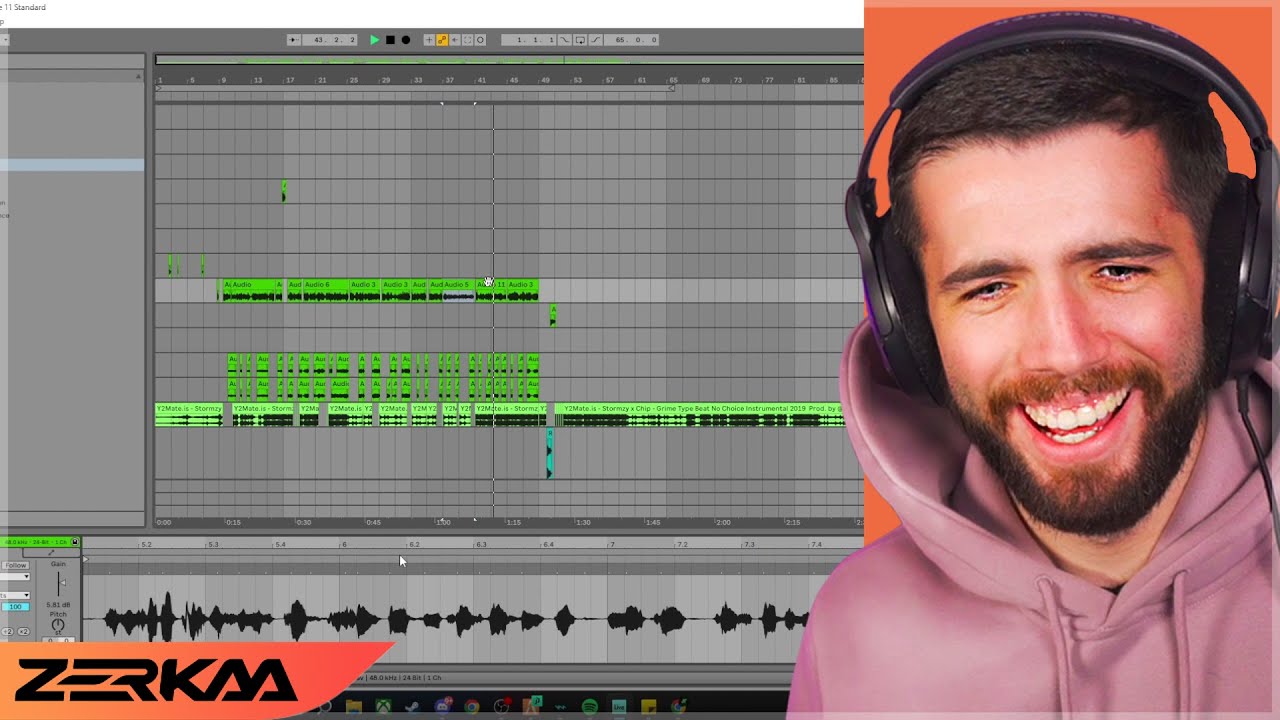Viewport: 1280px width, 720px height.
Task: Adjust the clip Gain slider
Action: 62,583
